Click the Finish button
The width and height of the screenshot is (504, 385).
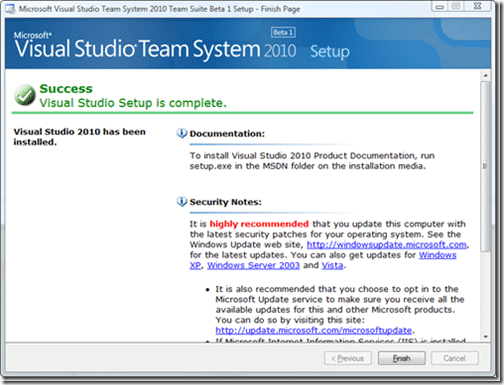tap(401, 358)
